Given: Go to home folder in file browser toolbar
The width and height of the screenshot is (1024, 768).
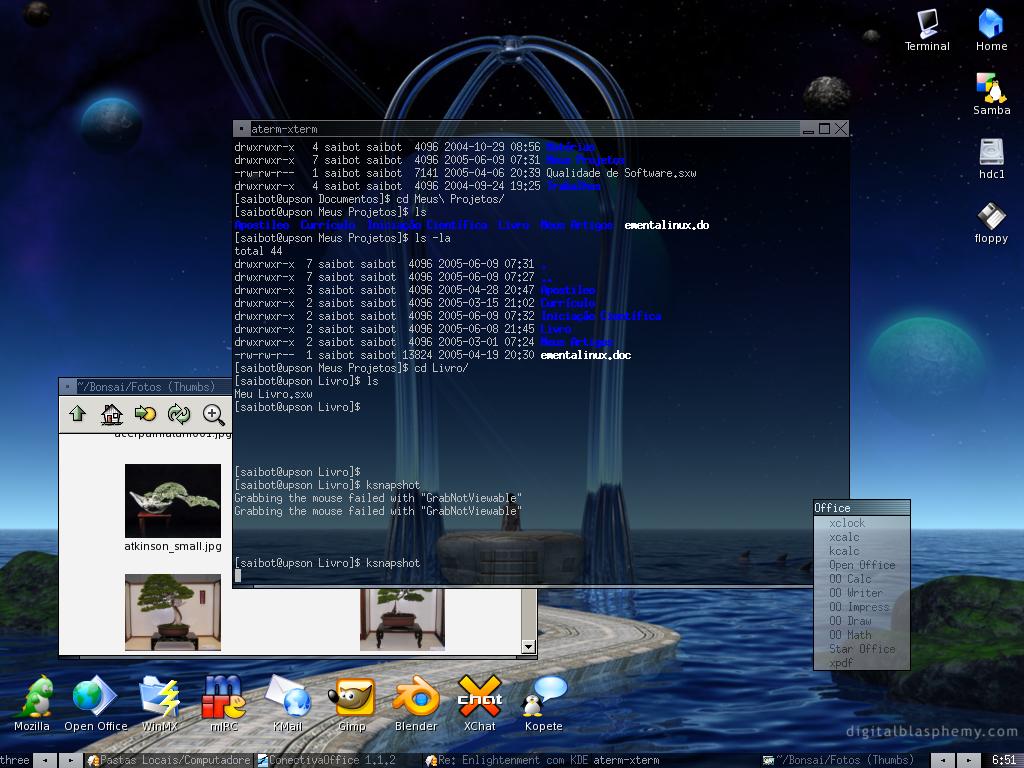Looking at the screenshot, I should [x=112, y=414].
